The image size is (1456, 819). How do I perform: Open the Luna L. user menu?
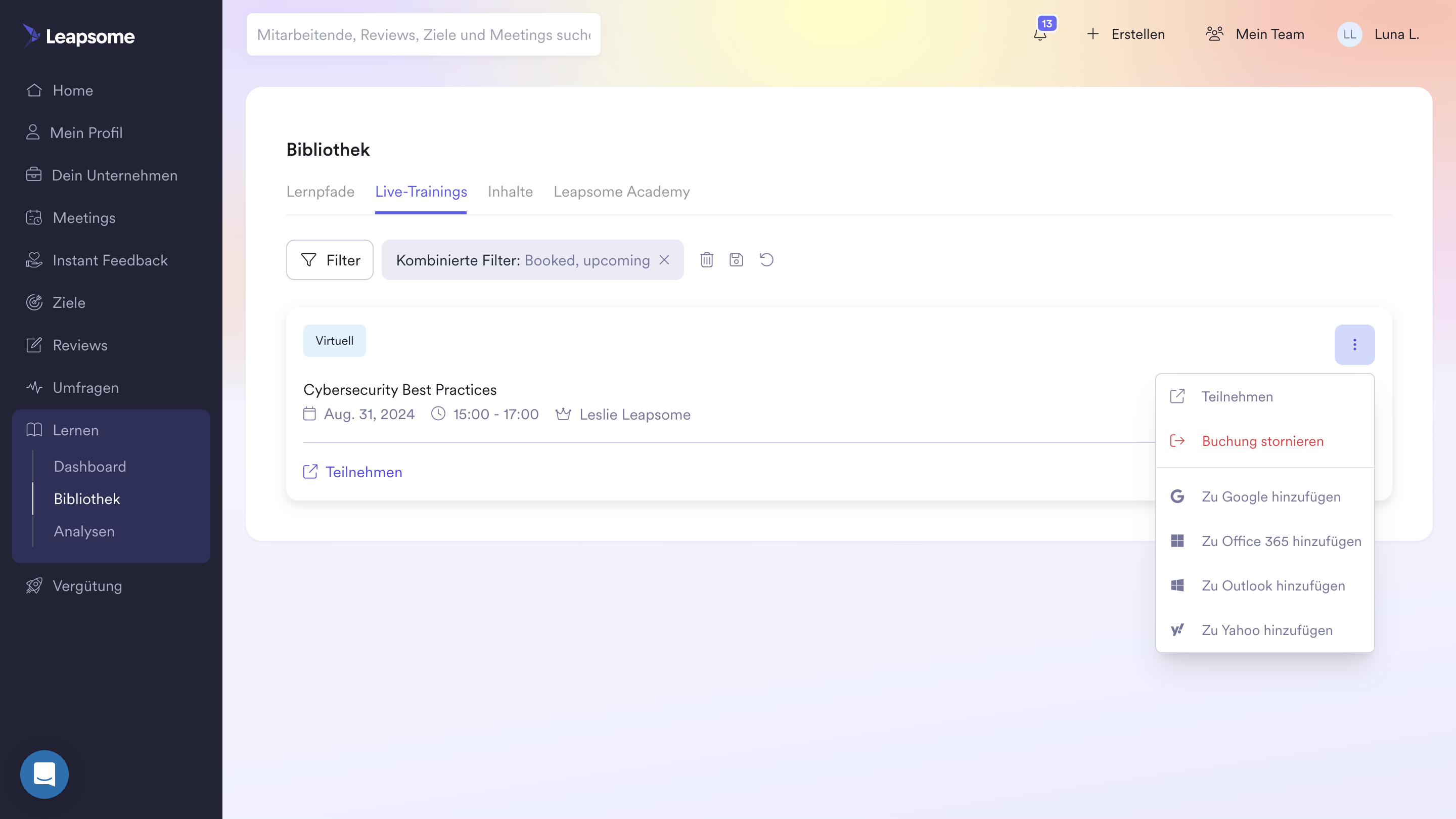click(x=1379, y=34)
